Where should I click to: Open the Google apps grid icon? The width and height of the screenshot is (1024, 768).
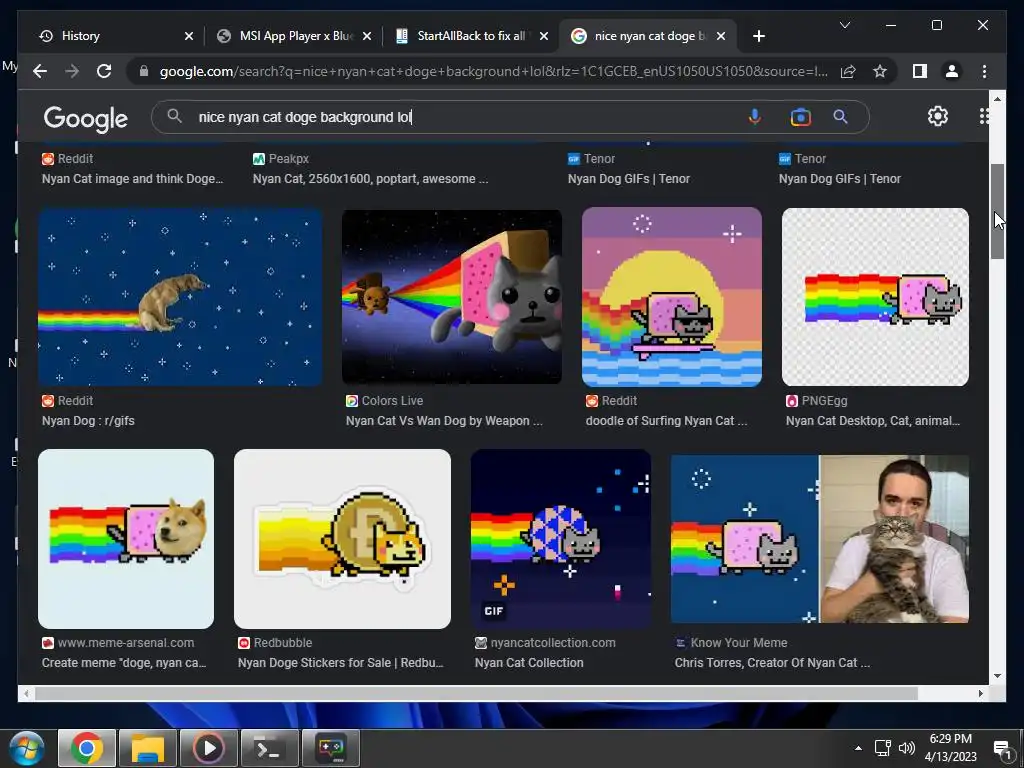pos(984,116)
